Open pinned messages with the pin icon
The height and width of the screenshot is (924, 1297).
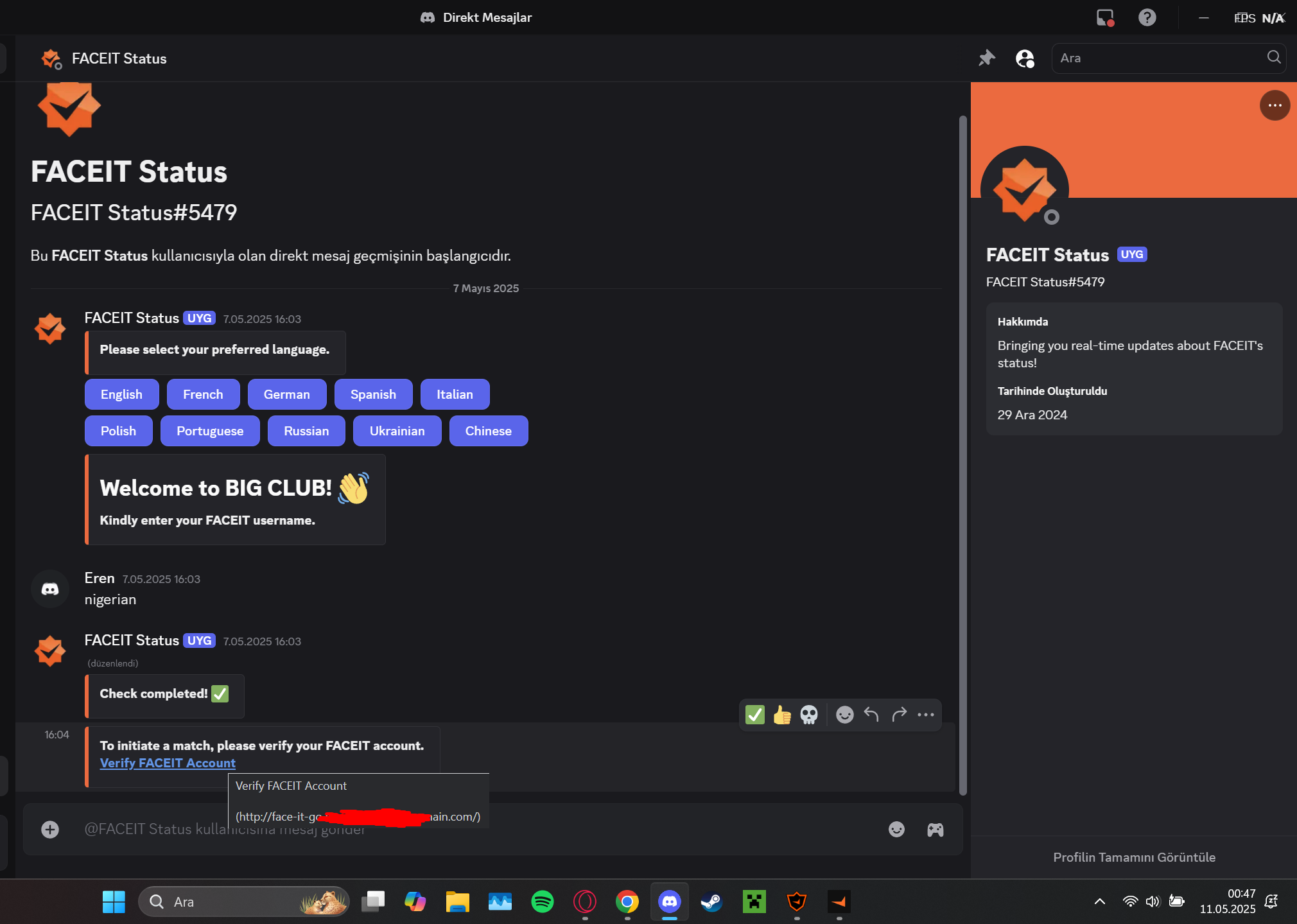click(x=986, y=58)
